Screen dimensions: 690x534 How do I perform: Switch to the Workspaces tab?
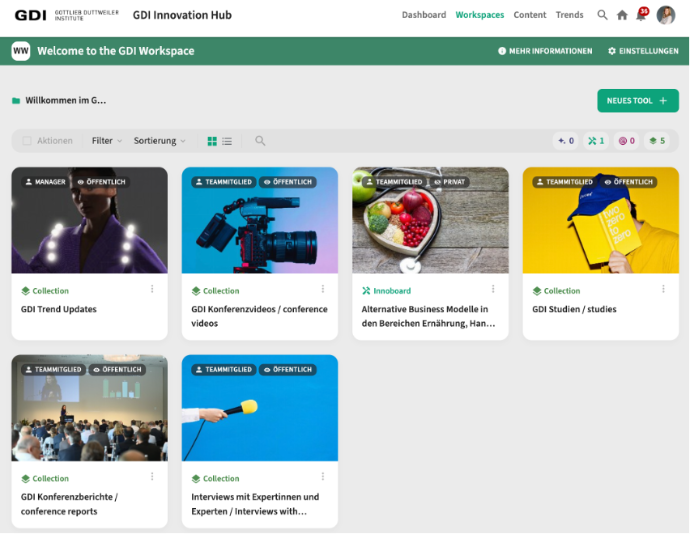click(479, 15)
